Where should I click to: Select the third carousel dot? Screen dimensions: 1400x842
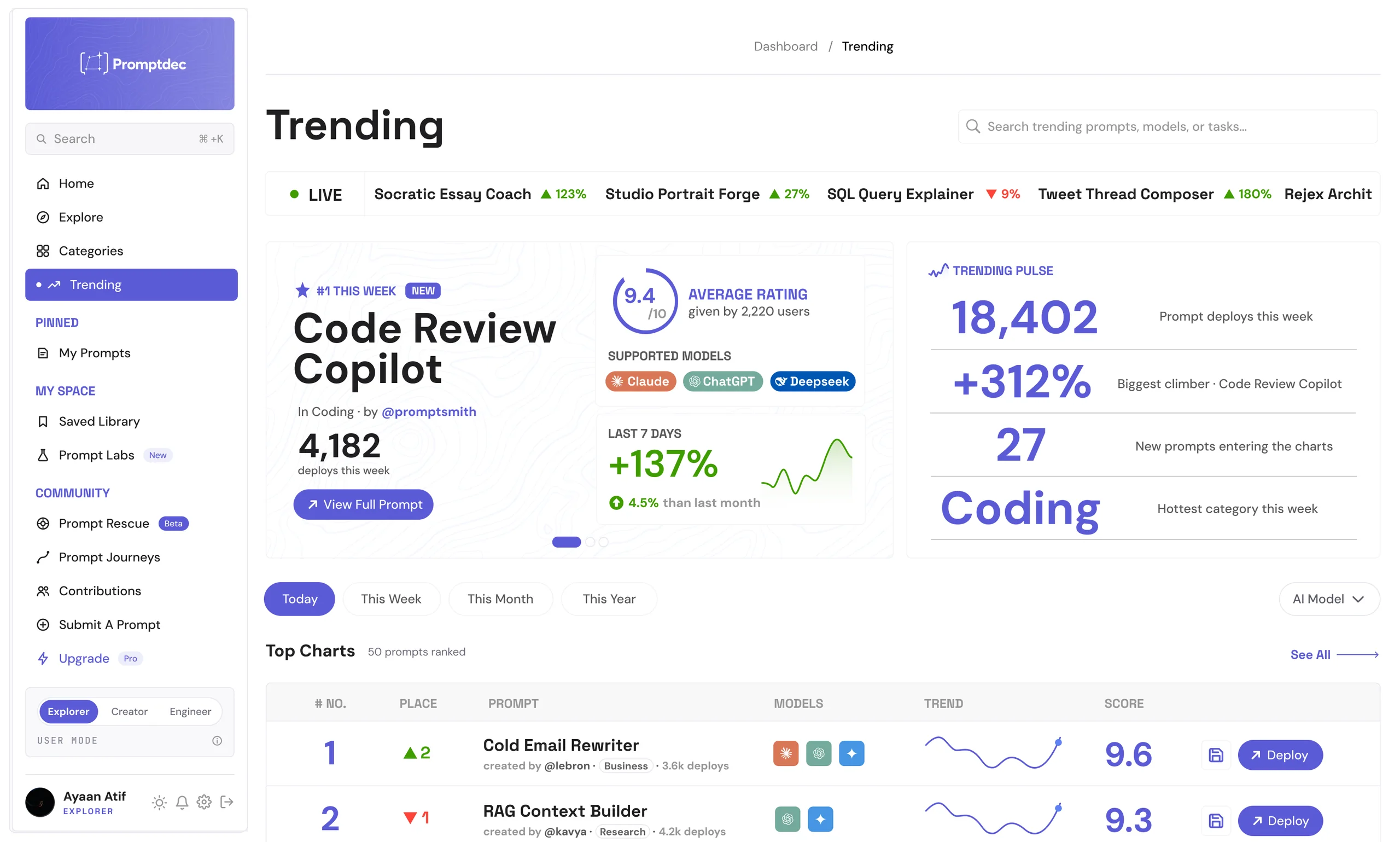pos(603,542)
